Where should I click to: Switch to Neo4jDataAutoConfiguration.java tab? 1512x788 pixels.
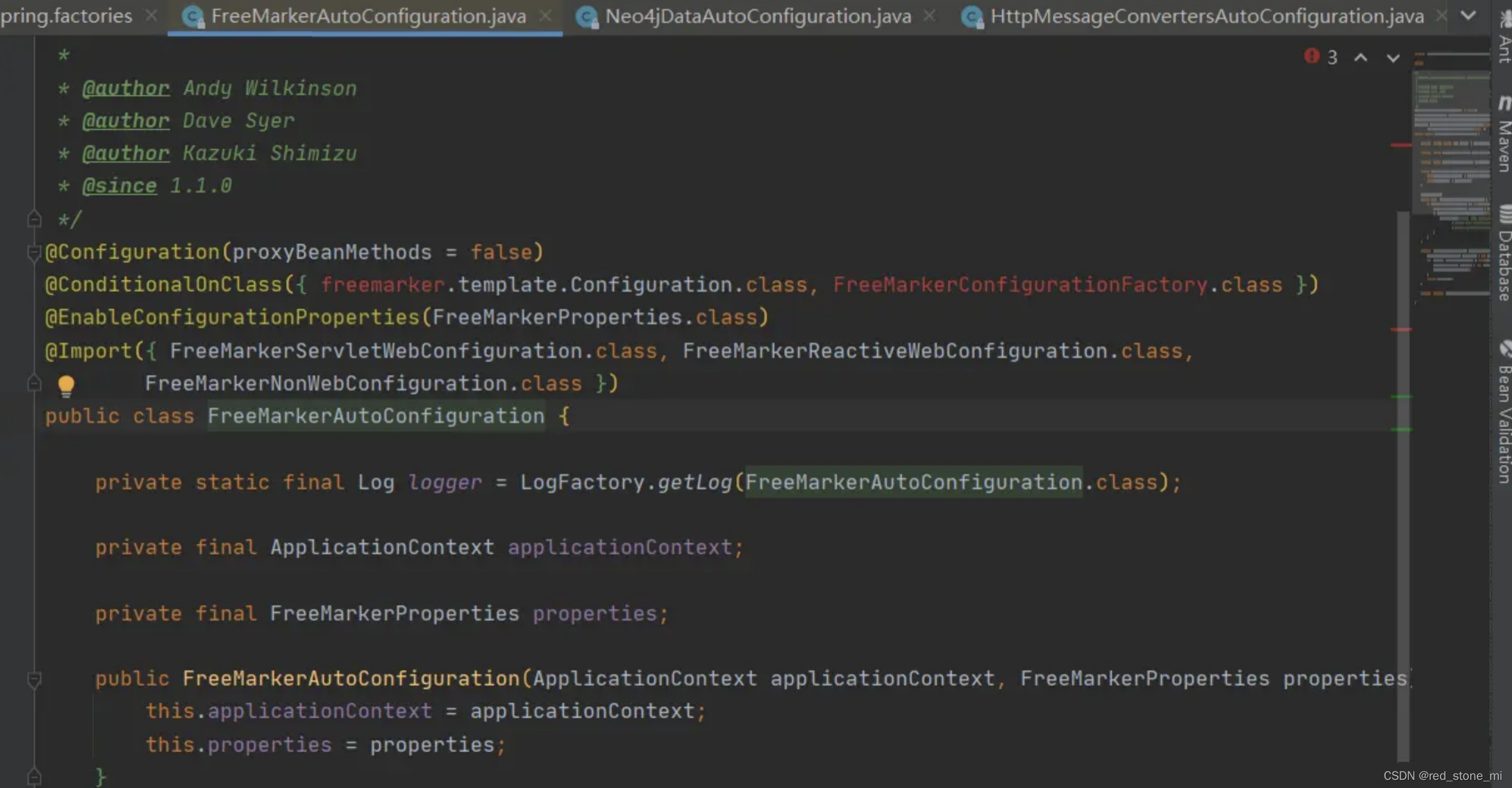click(x=758, y=16)
